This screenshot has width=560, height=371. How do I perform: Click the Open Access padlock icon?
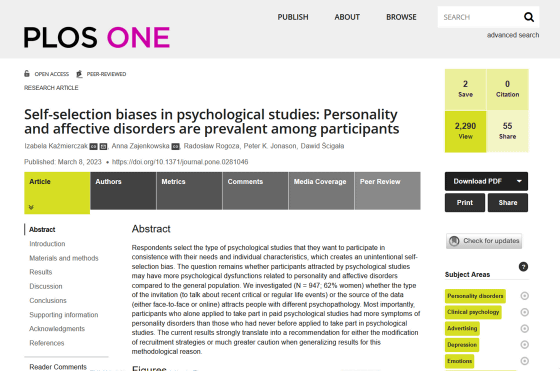27,74
